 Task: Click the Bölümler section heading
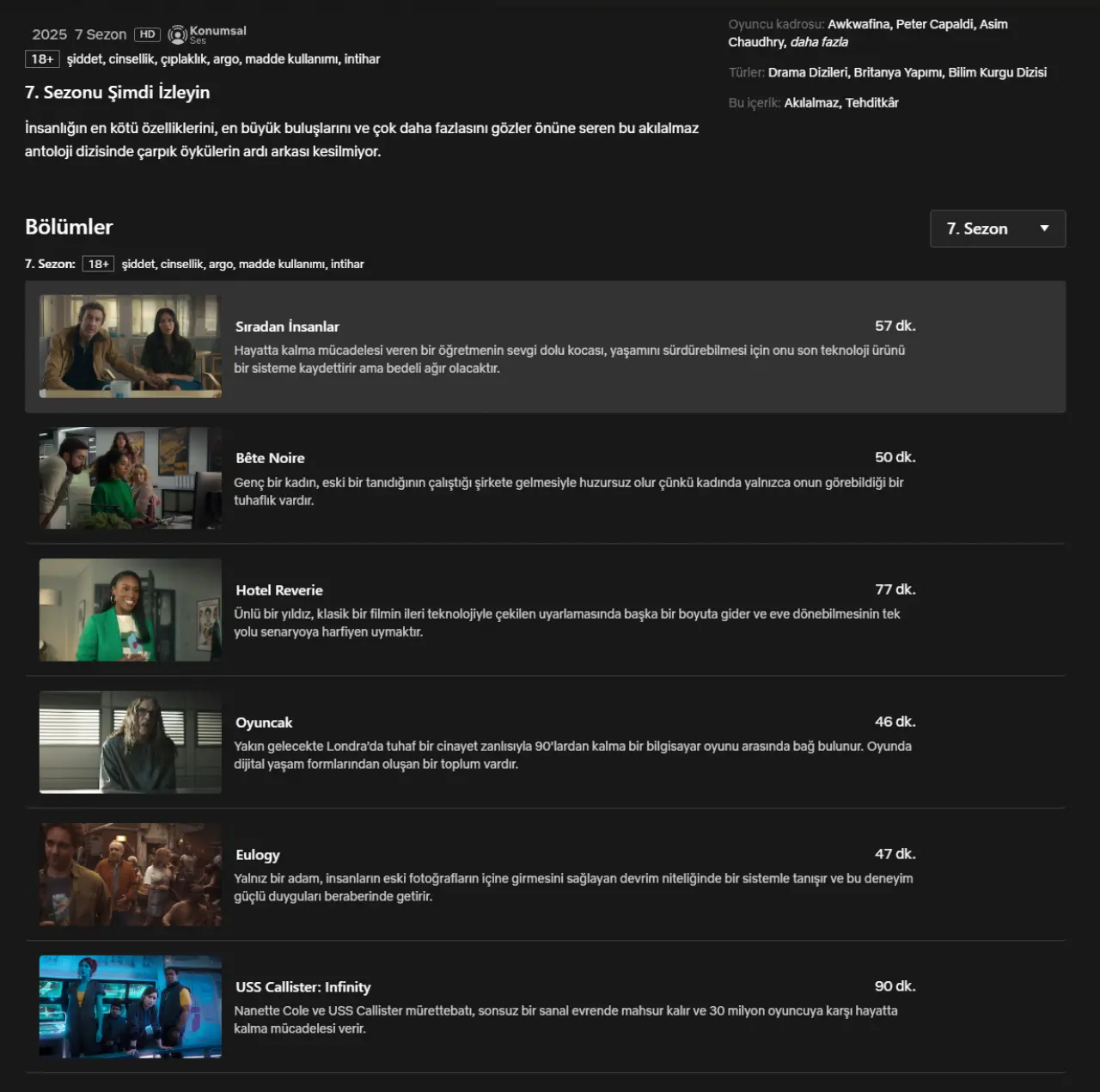pyautogui.click(x=69, y=227)
